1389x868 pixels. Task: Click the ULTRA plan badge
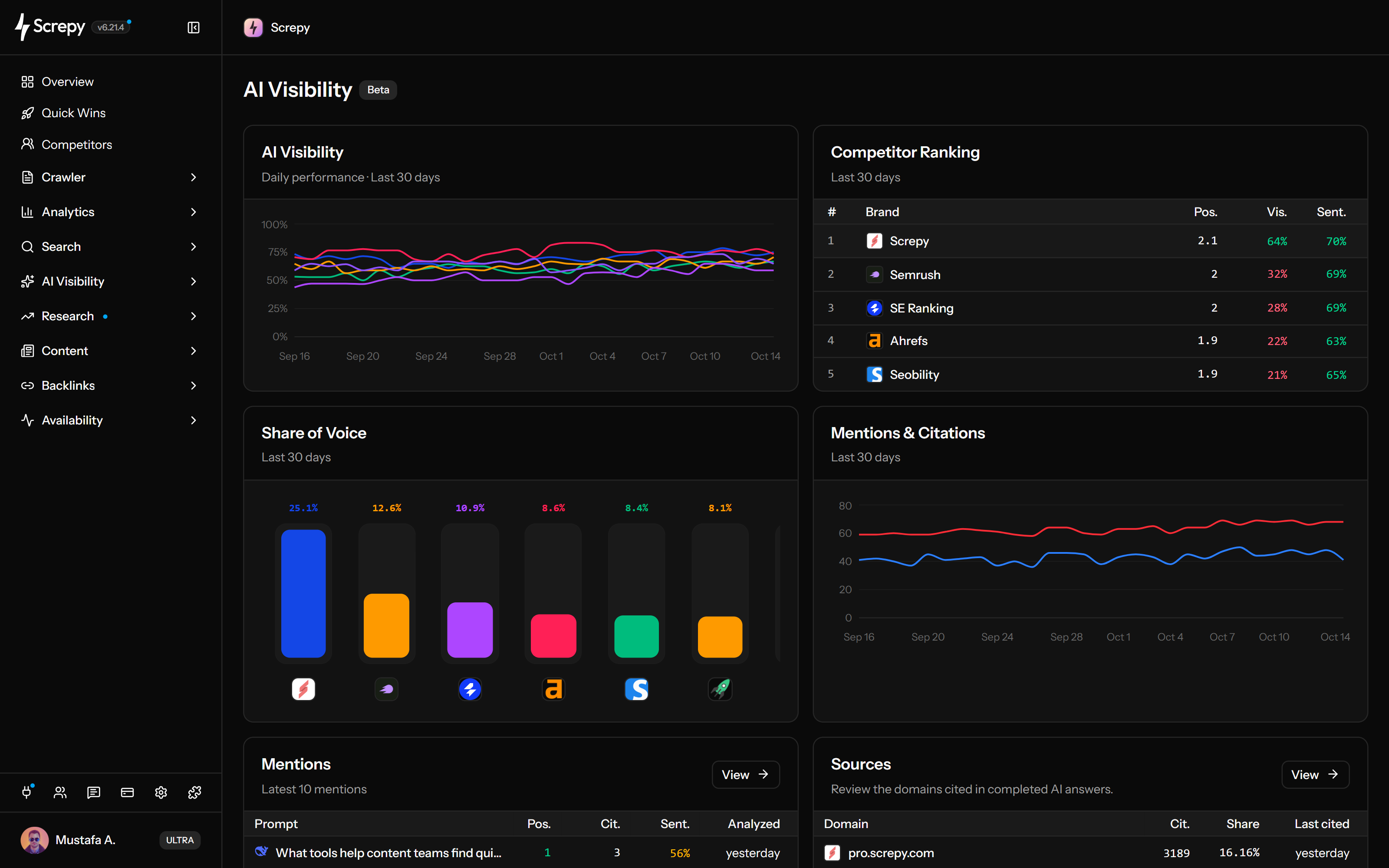pyautogui.click(x=180, y=840)
